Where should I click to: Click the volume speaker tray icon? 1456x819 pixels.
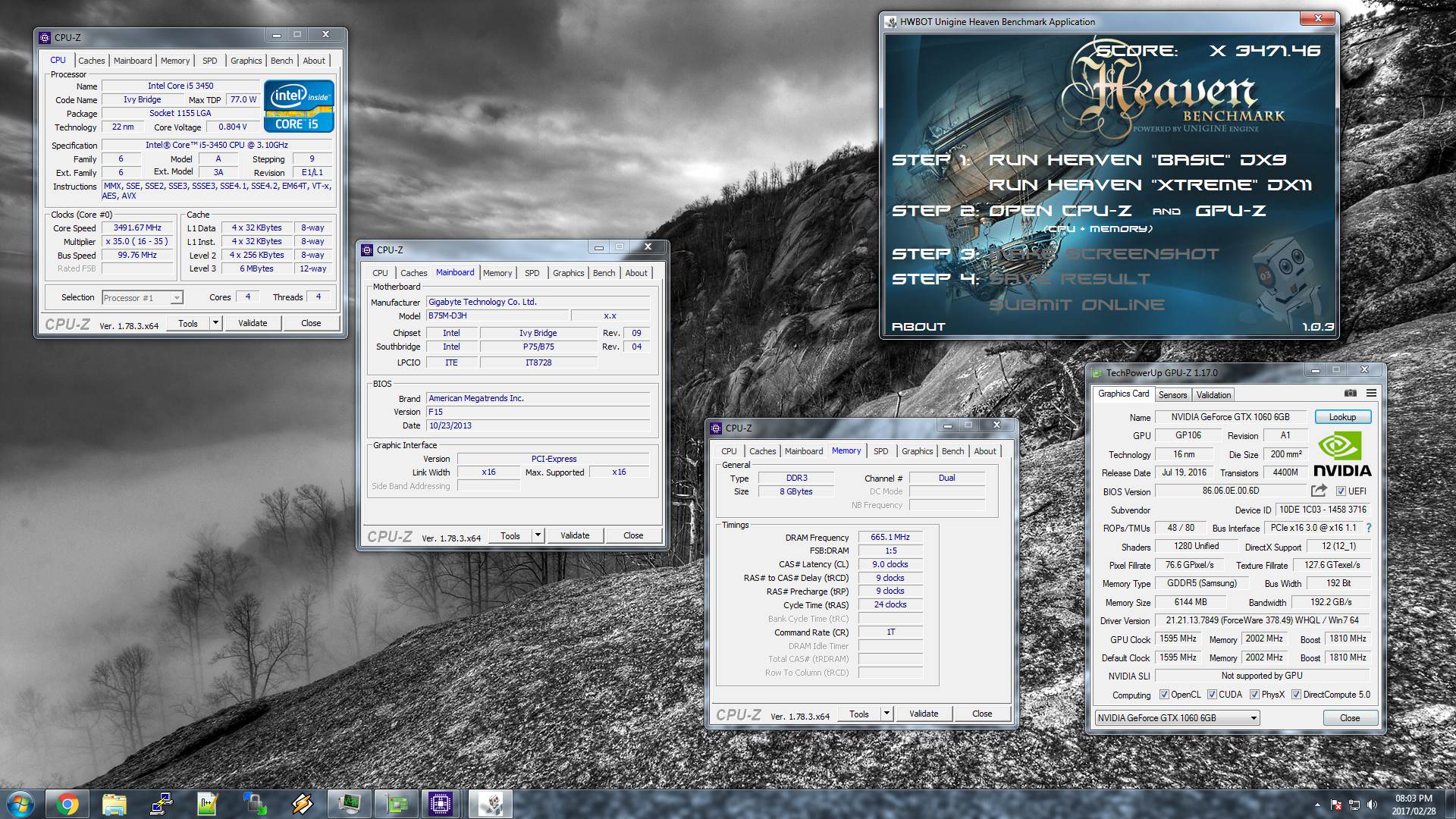pos(1371,805)
